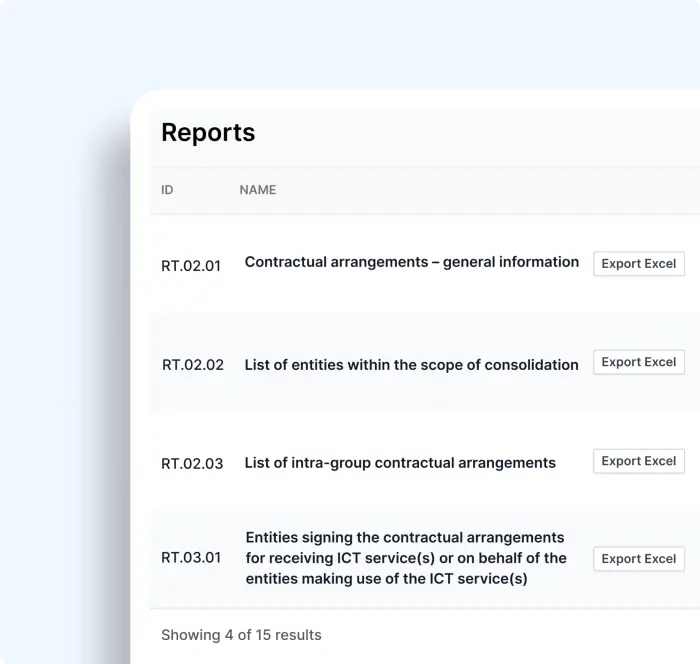Open 'List of entities within the scope of consolidation'
Viewport: 700px width, 664px height.
[411, 365]
